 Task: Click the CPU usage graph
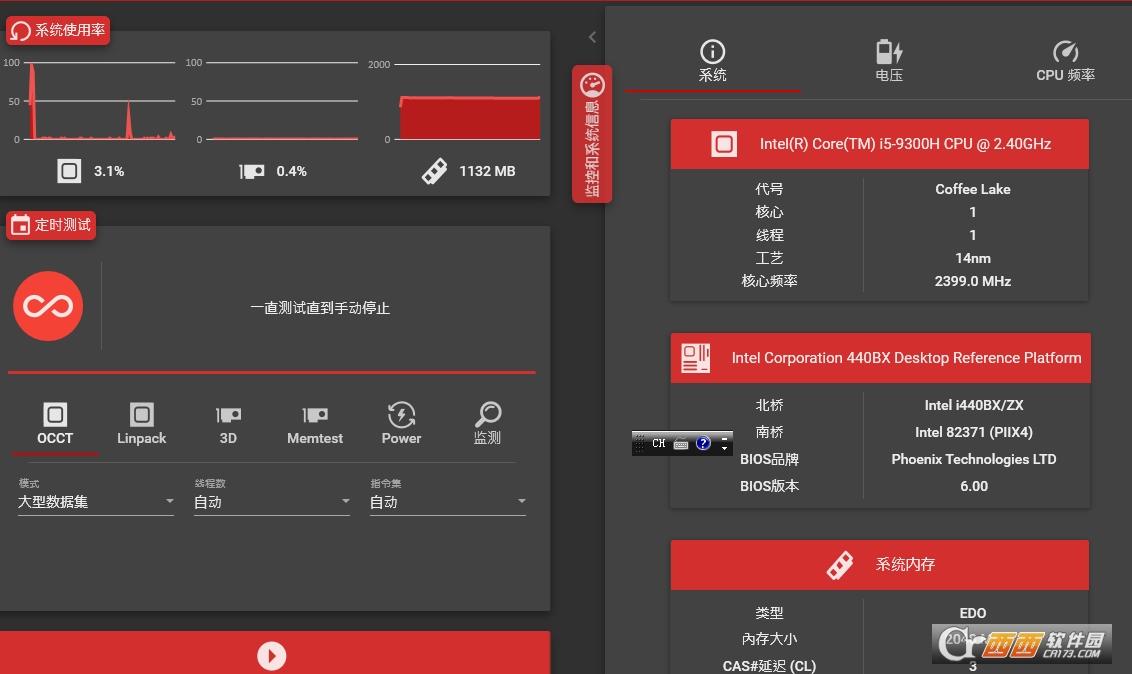coord(100,101)
